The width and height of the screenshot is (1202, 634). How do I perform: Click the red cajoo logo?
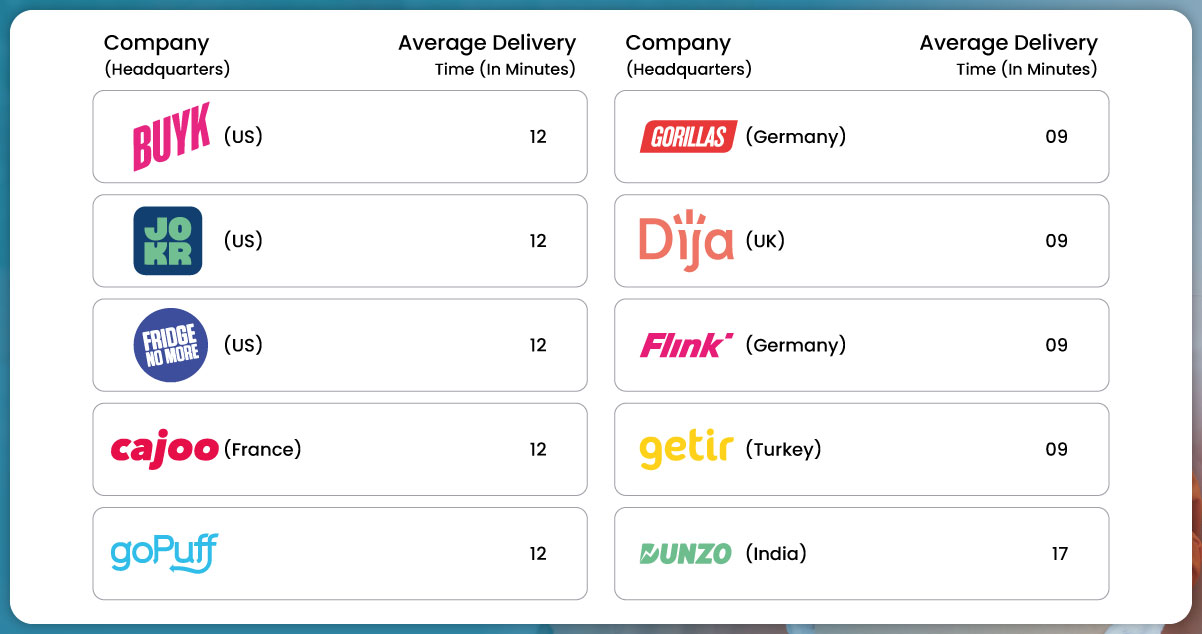pos(164,449)
